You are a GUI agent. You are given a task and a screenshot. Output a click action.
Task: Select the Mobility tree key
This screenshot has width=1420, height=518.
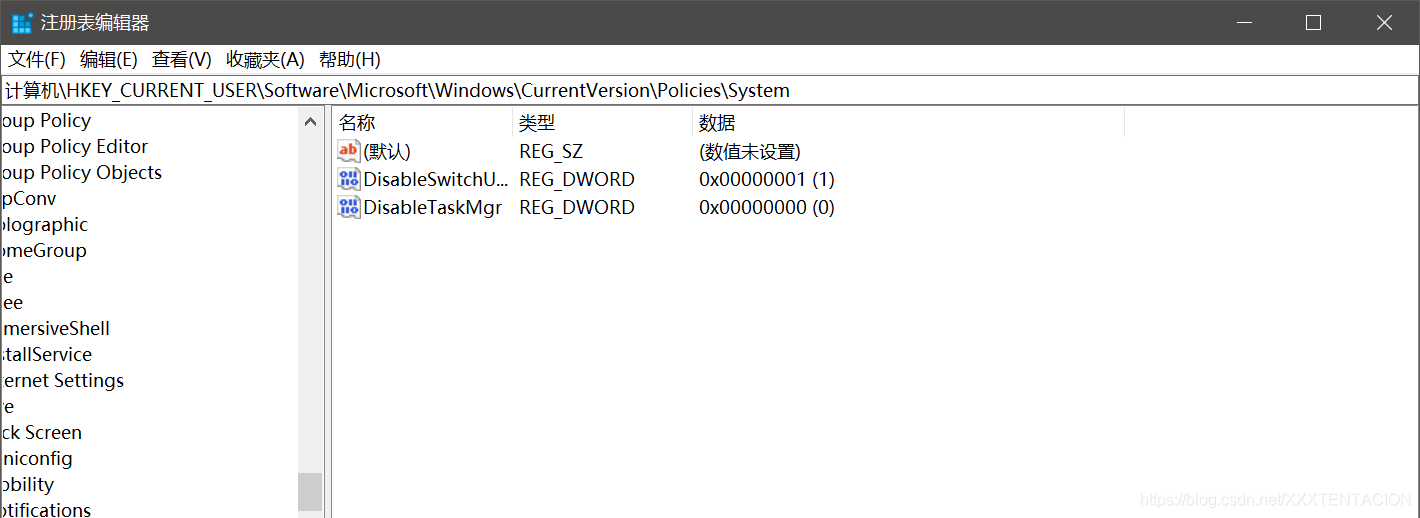click(x=27, y=485)
